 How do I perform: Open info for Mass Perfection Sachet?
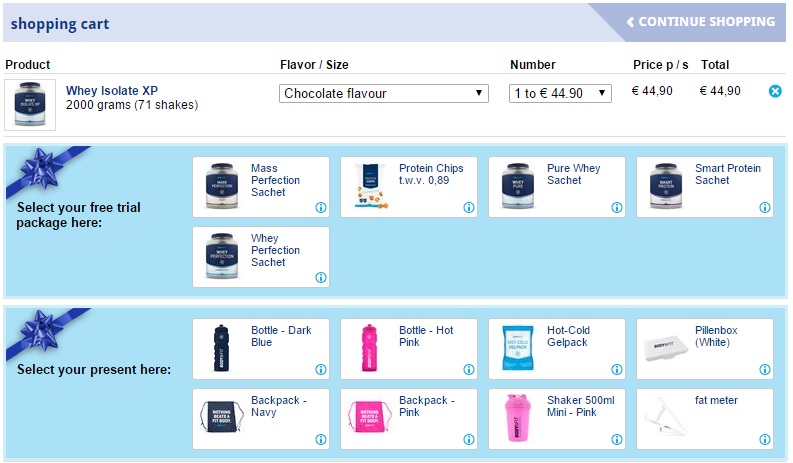(x=321, y=208)
